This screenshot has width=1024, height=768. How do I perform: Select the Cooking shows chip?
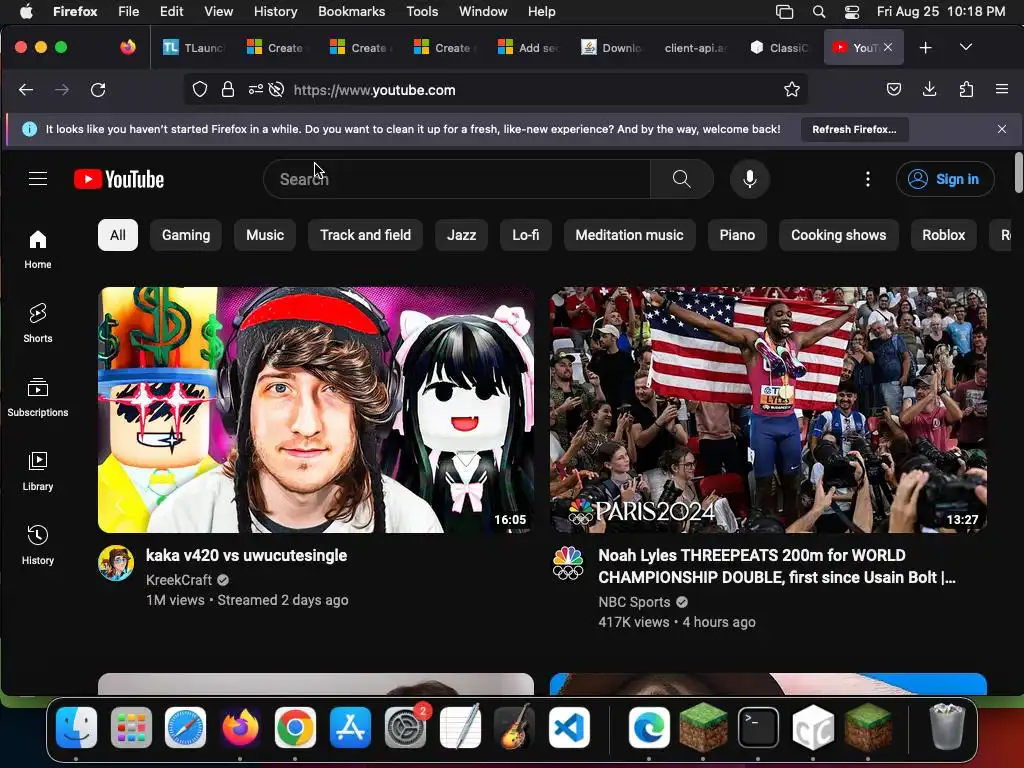839,235
